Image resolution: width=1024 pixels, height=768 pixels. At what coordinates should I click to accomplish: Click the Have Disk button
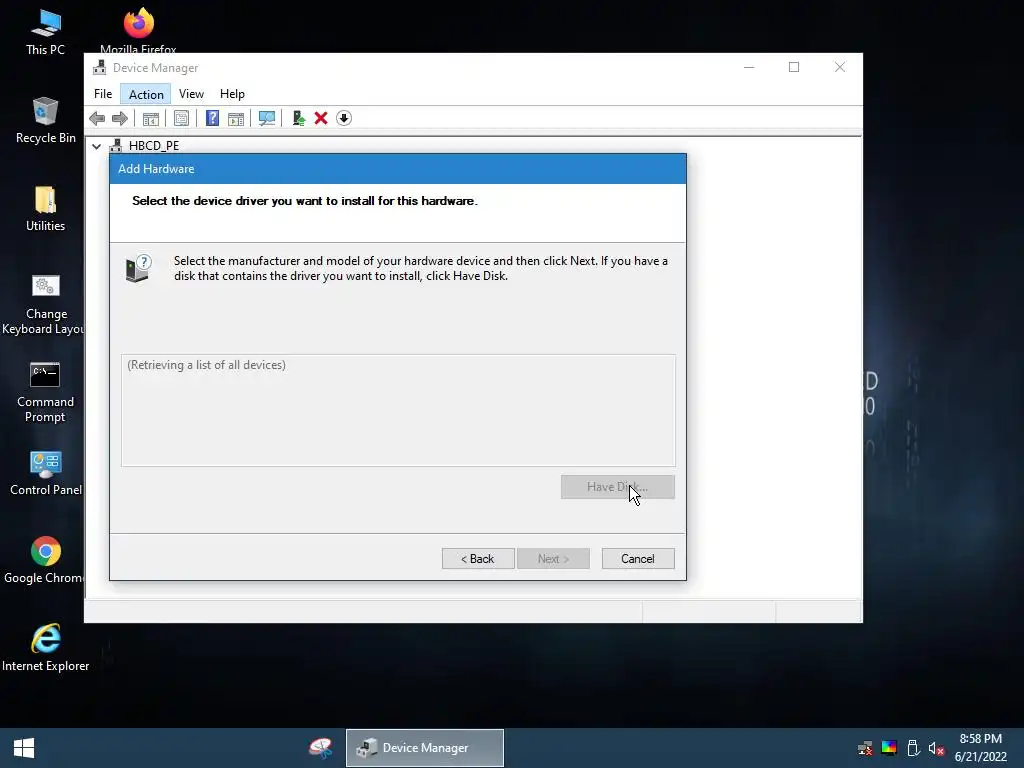pos(618,487)
